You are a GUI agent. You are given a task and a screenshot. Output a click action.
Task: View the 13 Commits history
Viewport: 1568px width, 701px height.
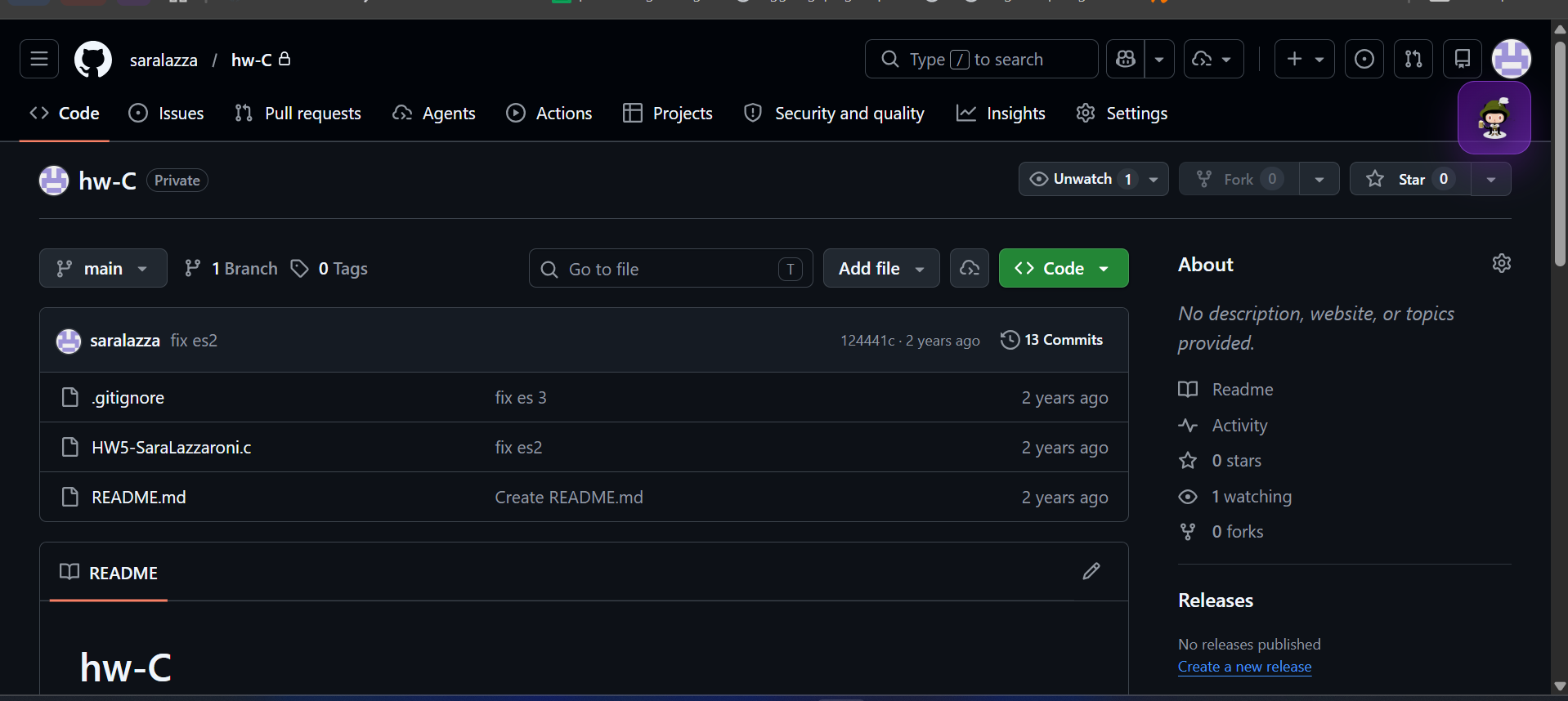(1051, 340)
